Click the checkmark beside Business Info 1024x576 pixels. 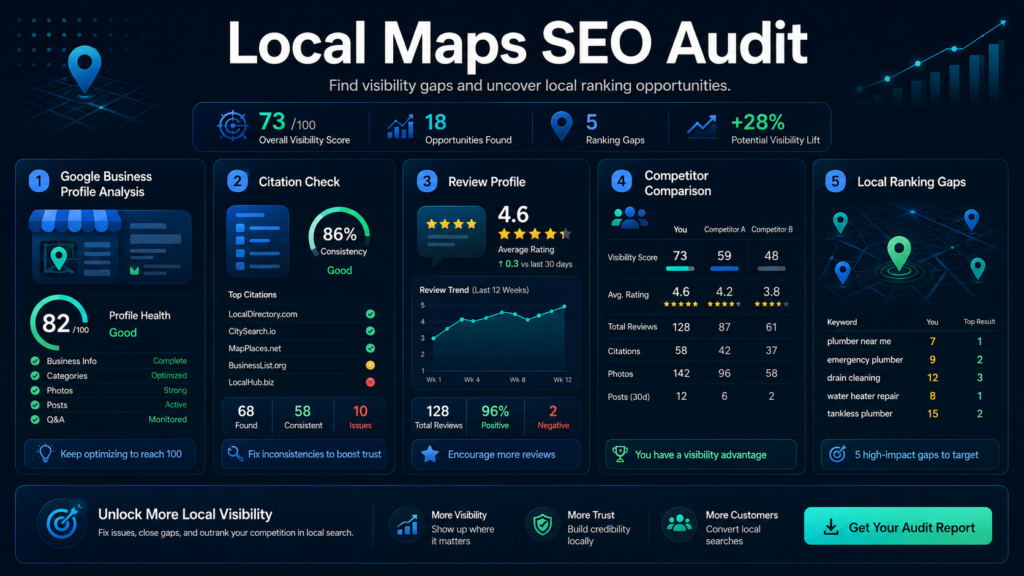pyautogui.click(x=35, y=360)
